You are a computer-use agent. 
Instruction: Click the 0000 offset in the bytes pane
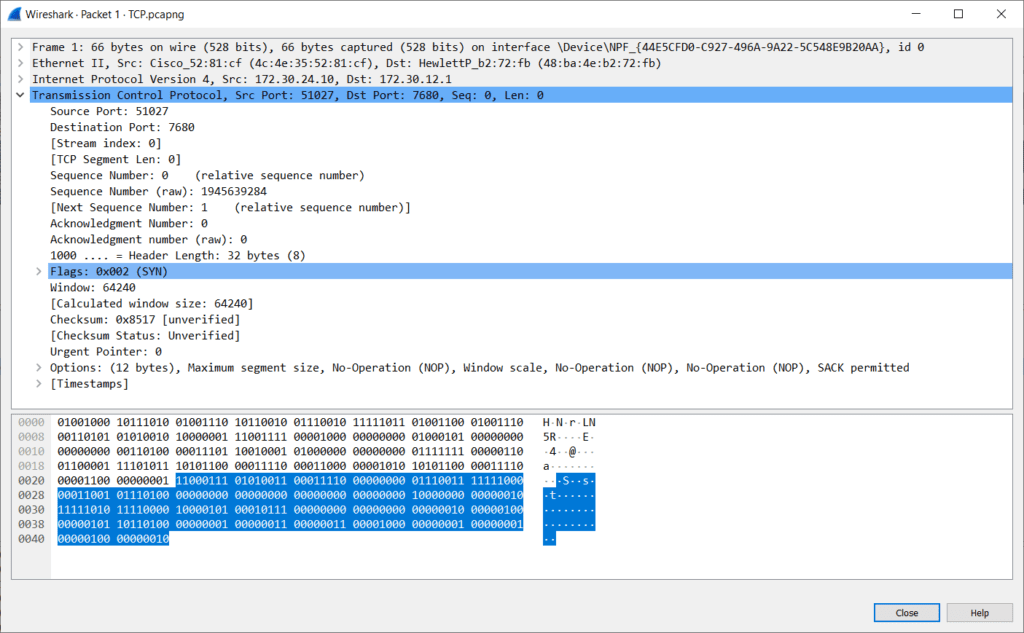(31, 423)
